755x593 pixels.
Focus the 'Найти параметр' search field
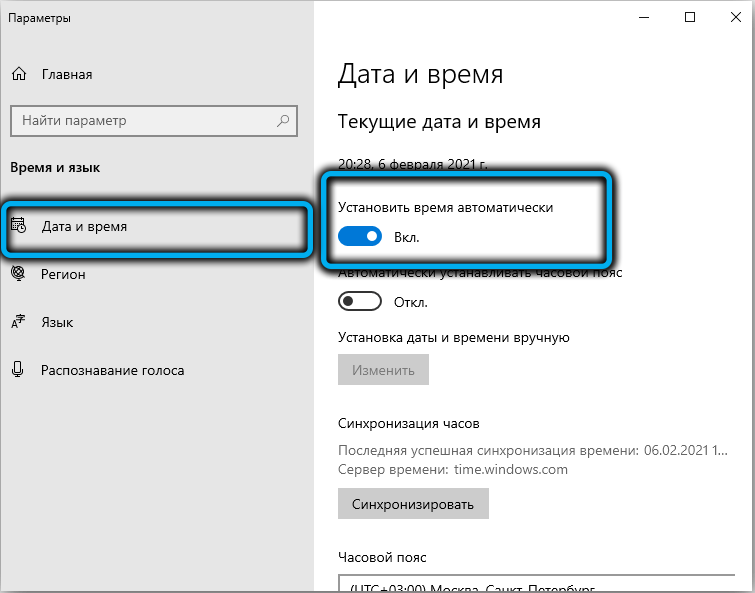click(x=154, y=120)
